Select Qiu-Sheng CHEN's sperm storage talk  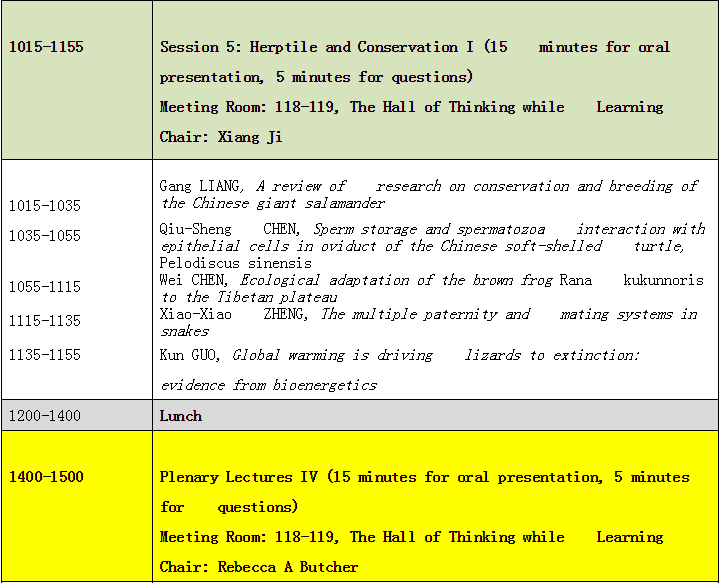[x=432, y=237]
